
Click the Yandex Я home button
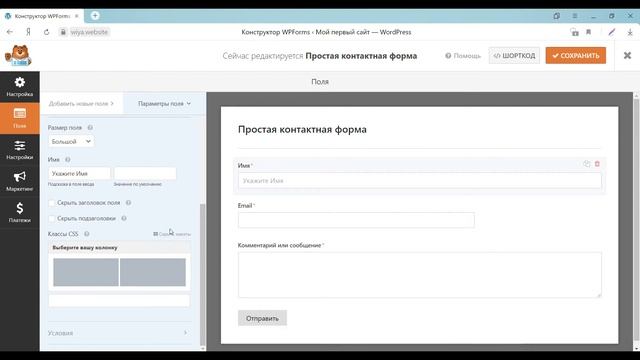[x=28, y=32]
